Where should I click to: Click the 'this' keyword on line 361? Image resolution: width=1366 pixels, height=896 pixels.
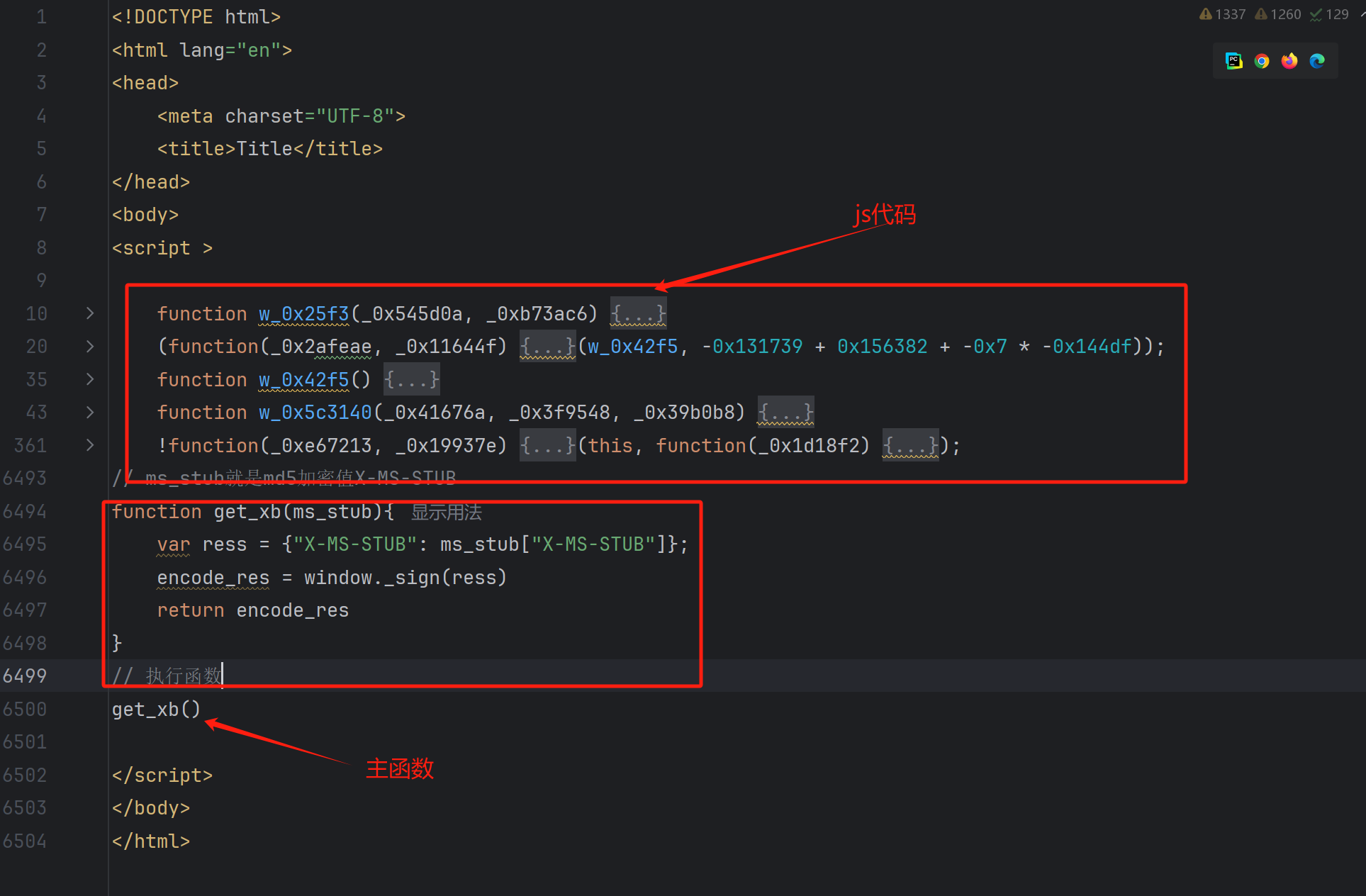point(610,445)
